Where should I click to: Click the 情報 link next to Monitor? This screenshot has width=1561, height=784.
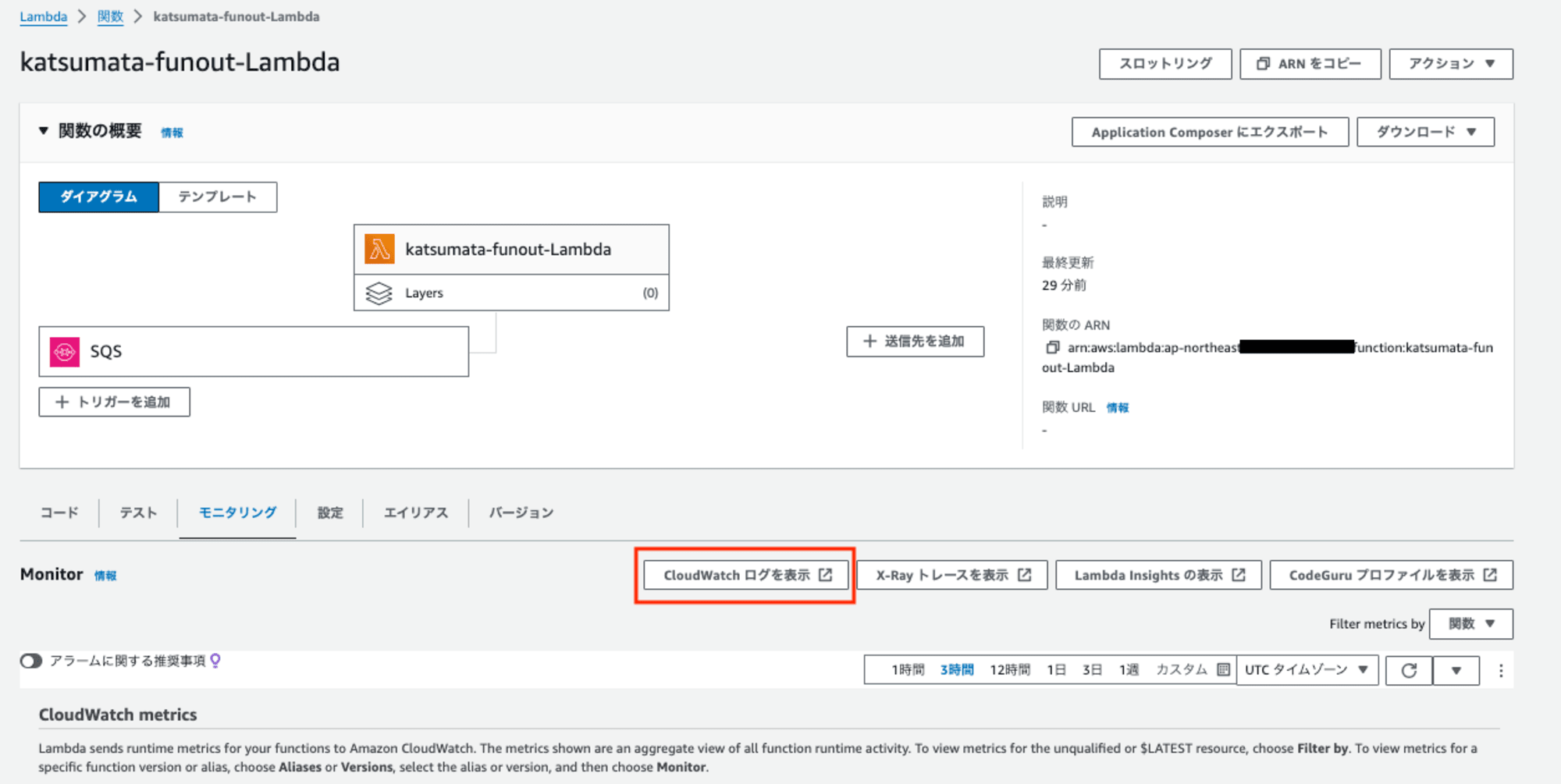105,576
